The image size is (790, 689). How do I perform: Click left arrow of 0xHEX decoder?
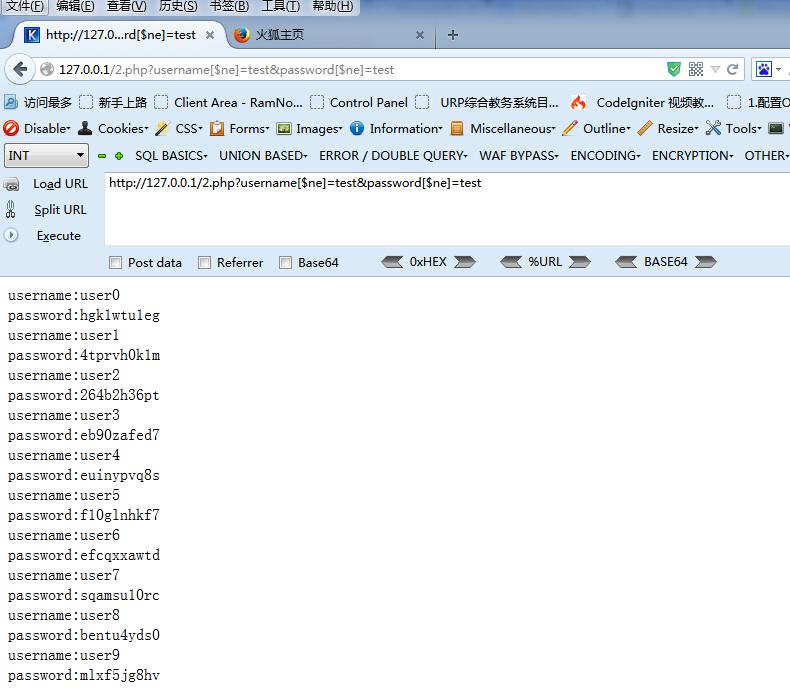click(x=392, y=262)
